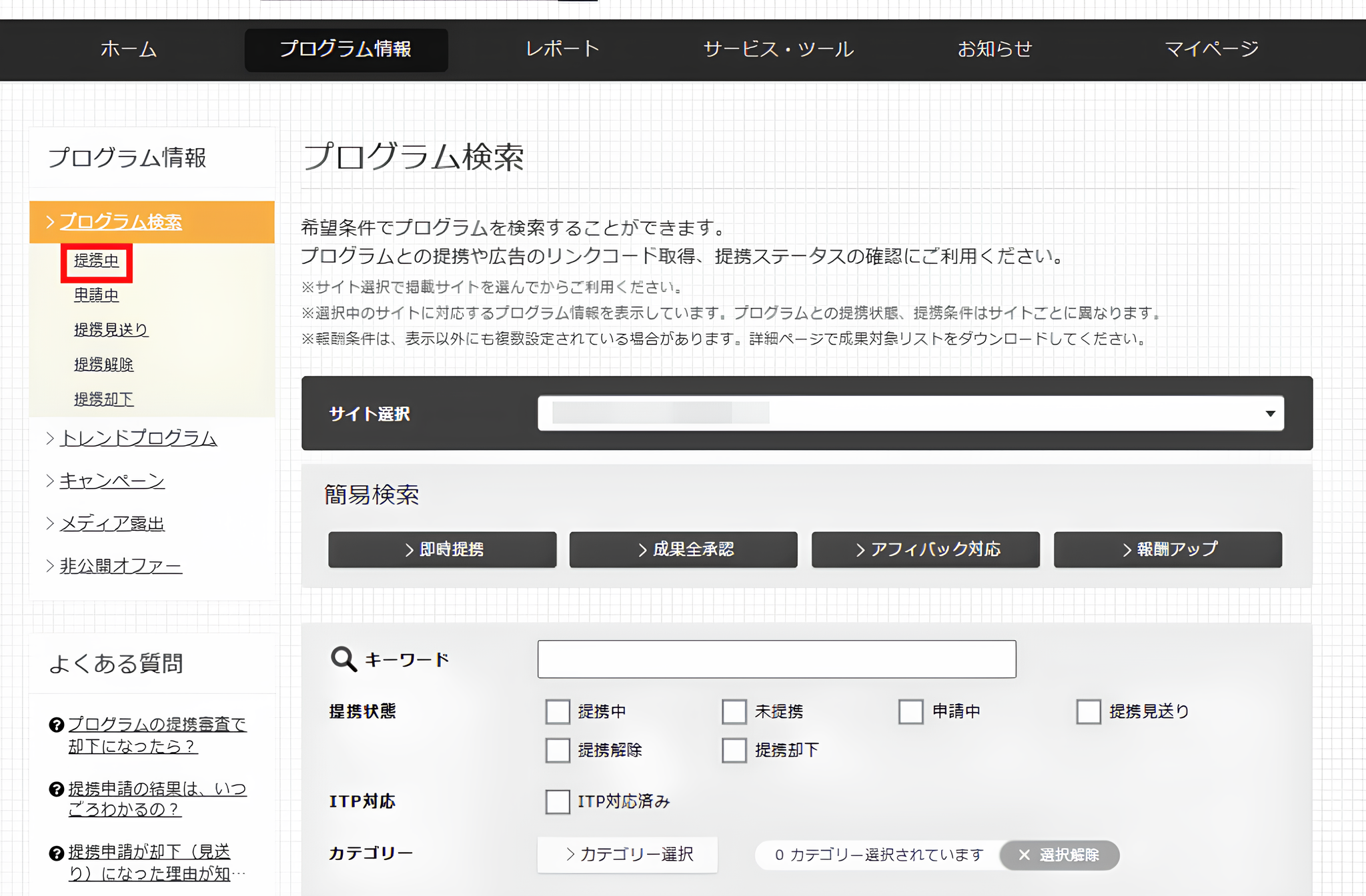Open the マイページ menu

click(1211, 49)
